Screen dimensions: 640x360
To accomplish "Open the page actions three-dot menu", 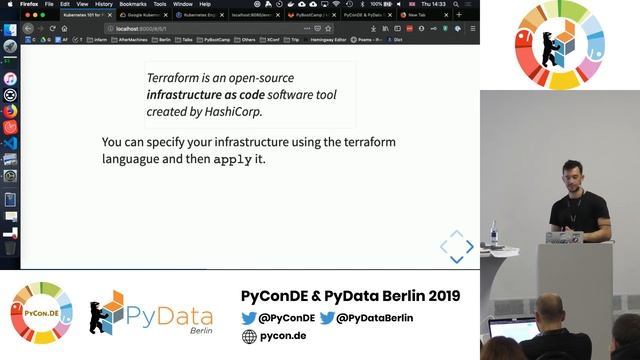I will 307,29.
